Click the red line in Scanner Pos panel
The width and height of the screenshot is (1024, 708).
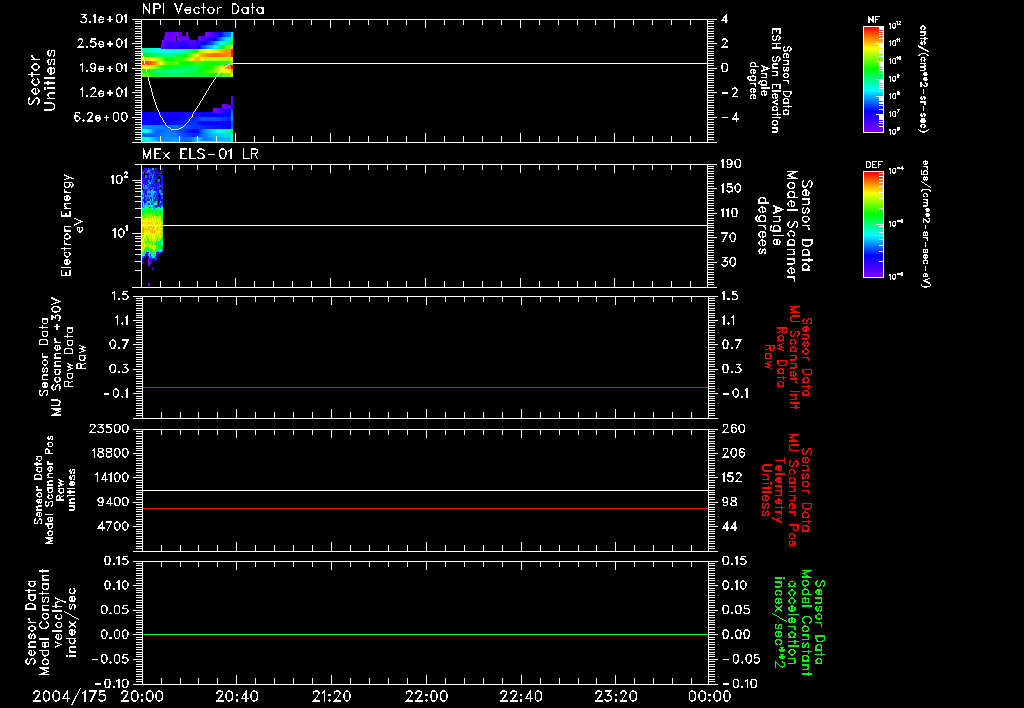point(425,508)
